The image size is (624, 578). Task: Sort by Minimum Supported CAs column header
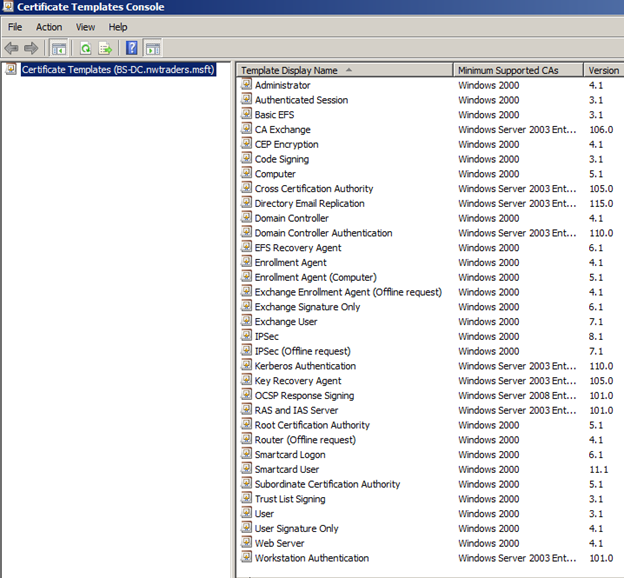(518, 70)
